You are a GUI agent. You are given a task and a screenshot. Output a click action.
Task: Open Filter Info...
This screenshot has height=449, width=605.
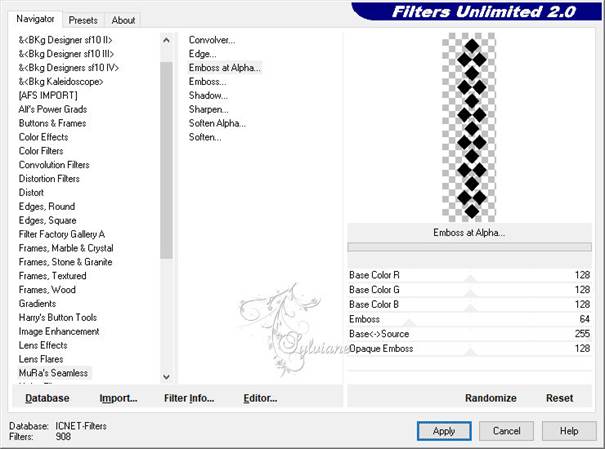(189, 398)
